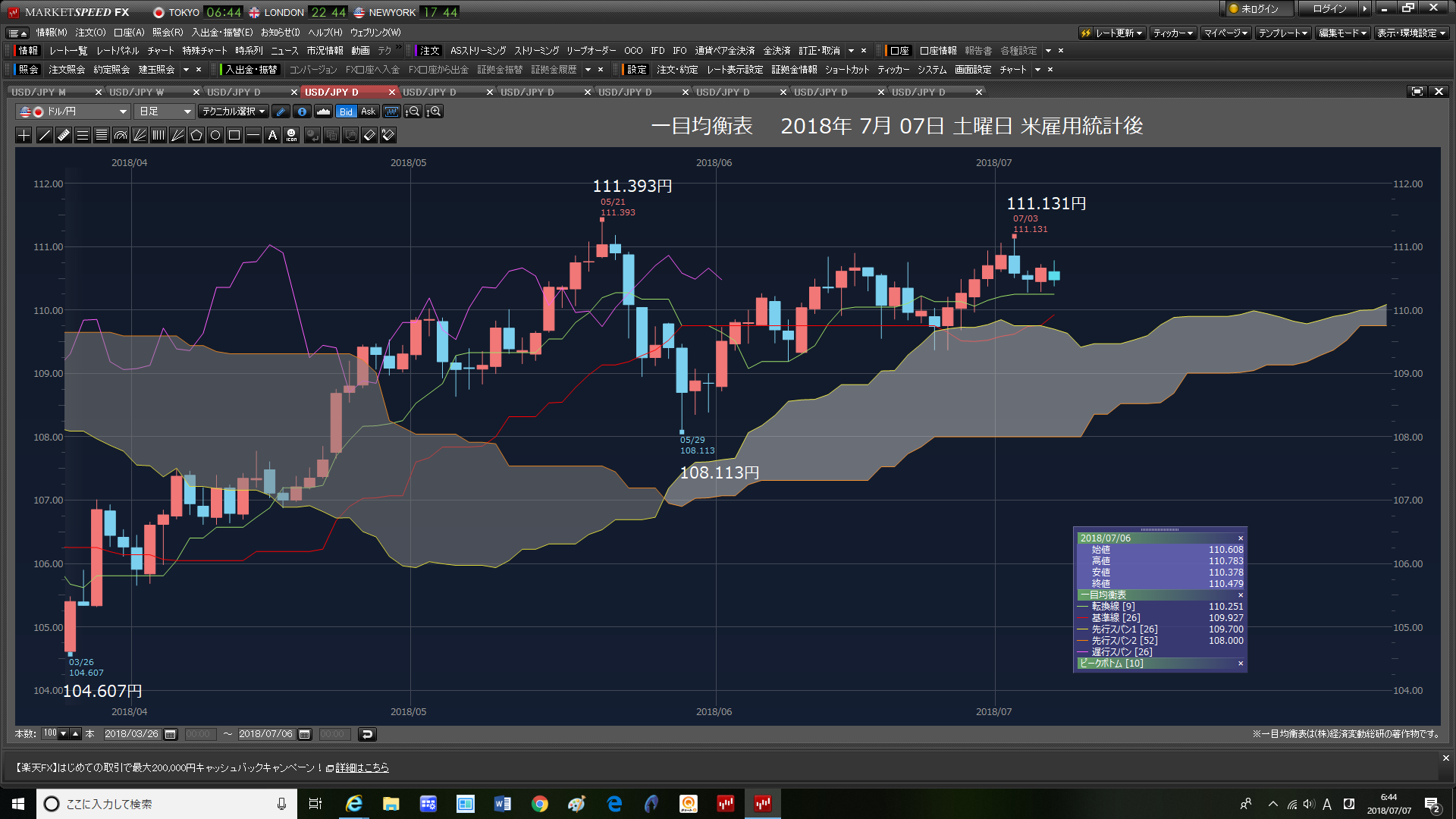Click the end date field 2018/07/06
This screenshot has height=819, width=1456.
[266, 734]
